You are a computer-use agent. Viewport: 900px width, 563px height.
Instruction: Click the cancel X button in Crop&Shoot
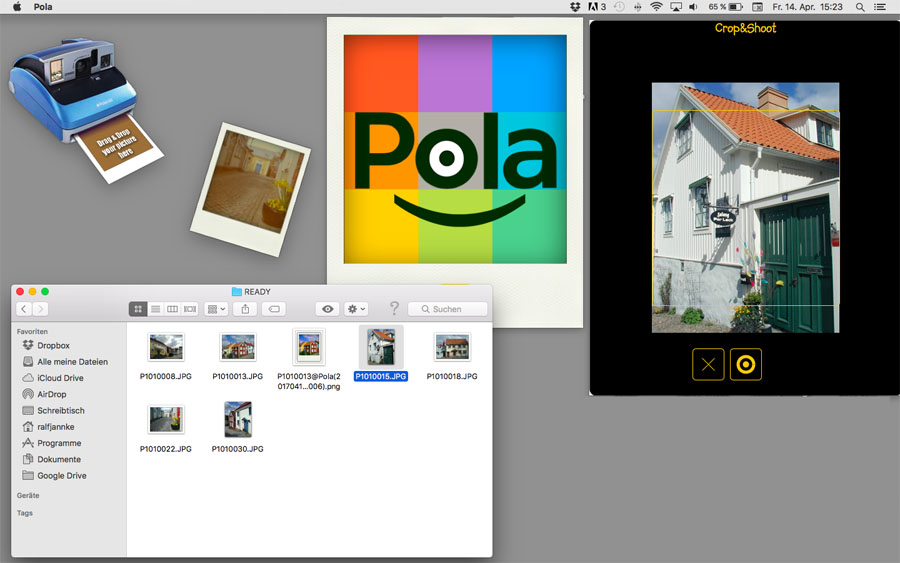[708, 364]
